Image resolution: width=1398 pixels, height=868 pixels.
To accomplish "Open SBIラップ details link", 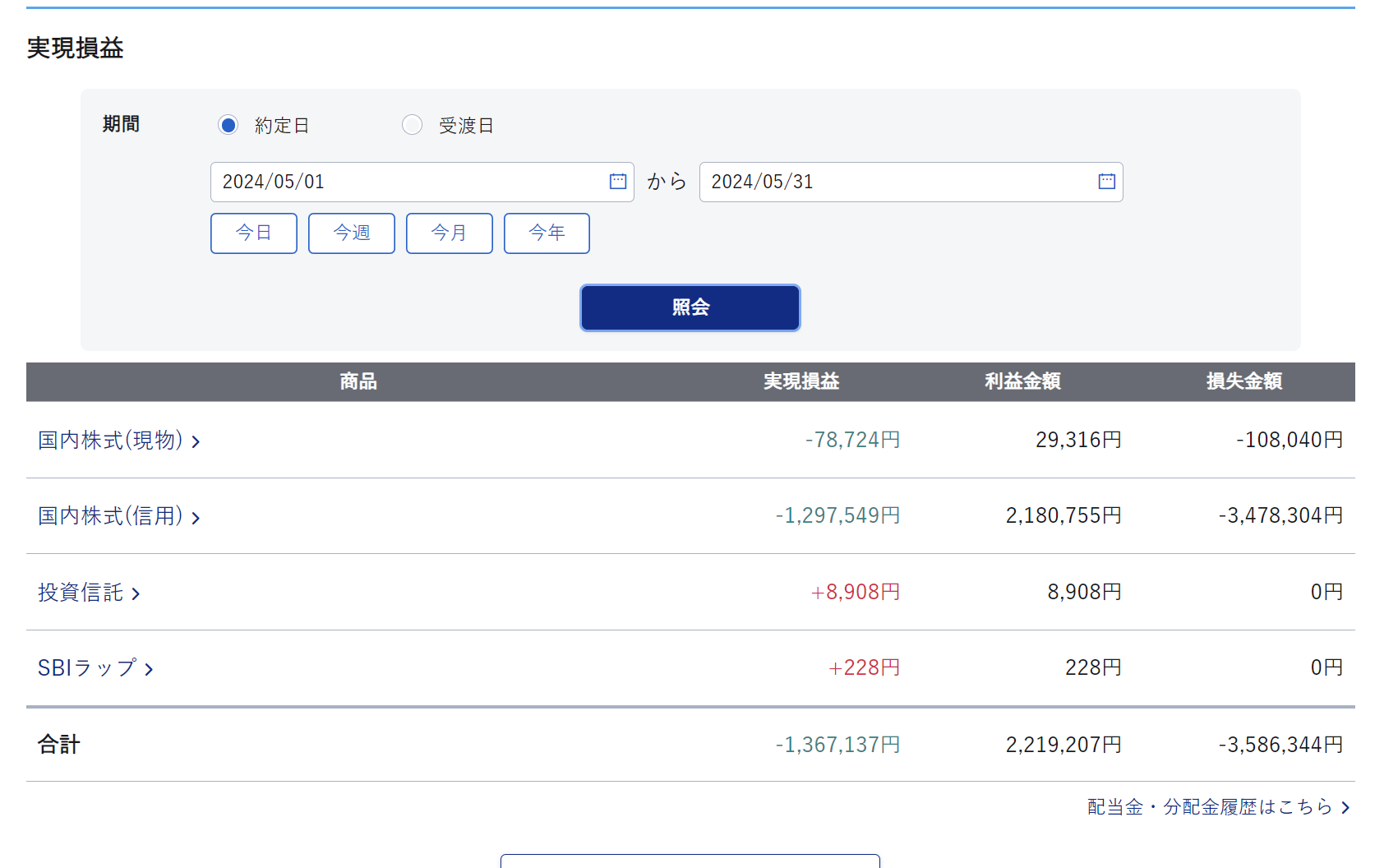I will pos(96,668).
